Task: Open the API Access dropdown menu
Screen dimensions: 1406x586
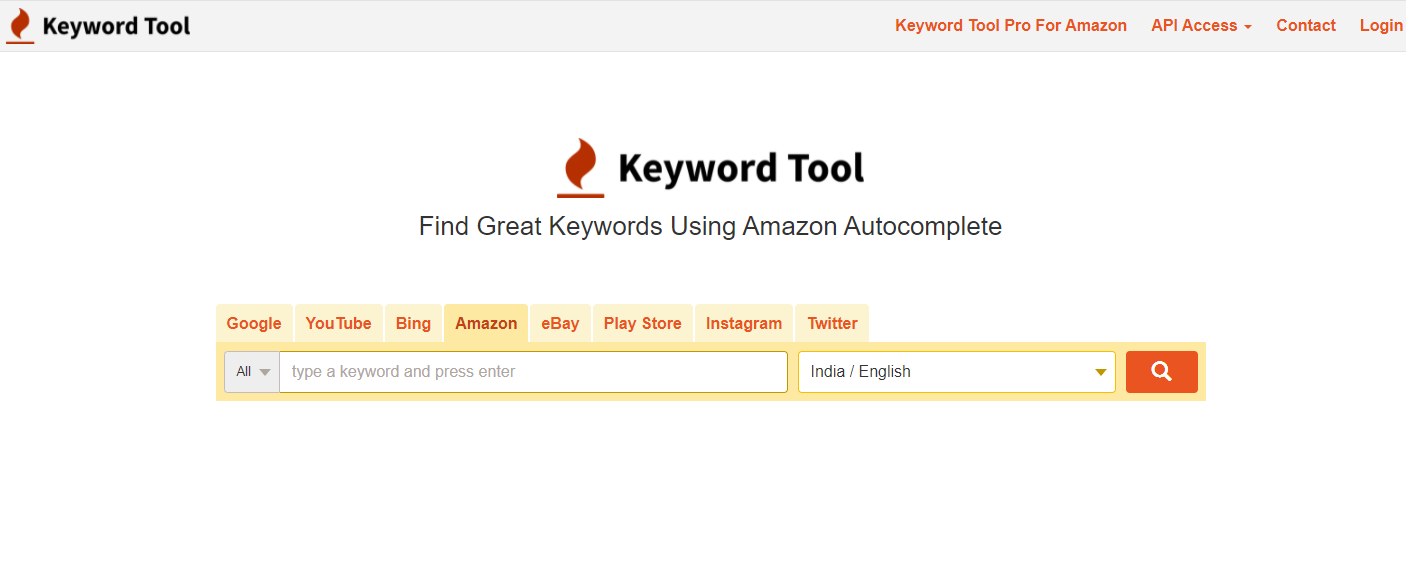Action: [1201, 26]
